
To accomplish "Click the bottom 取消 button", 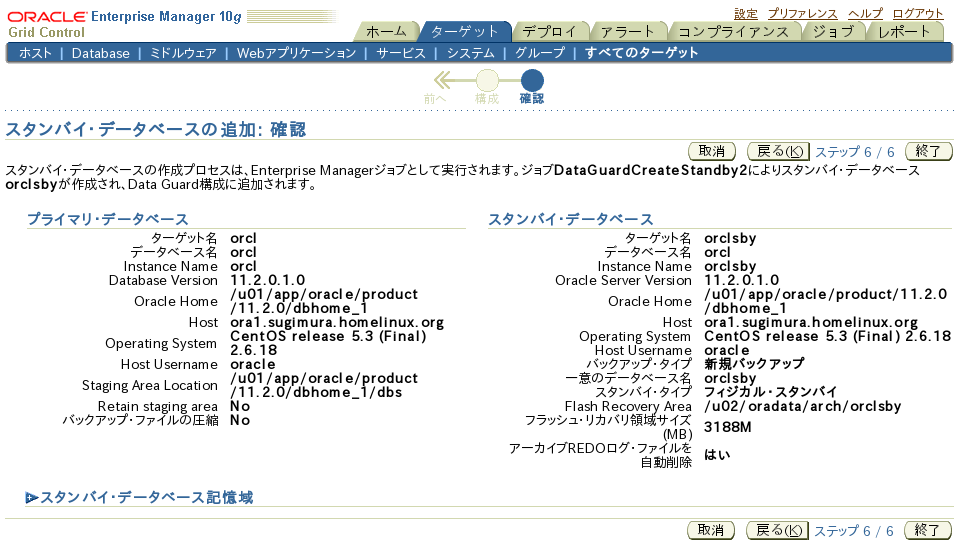I will [x=711, y=530].
